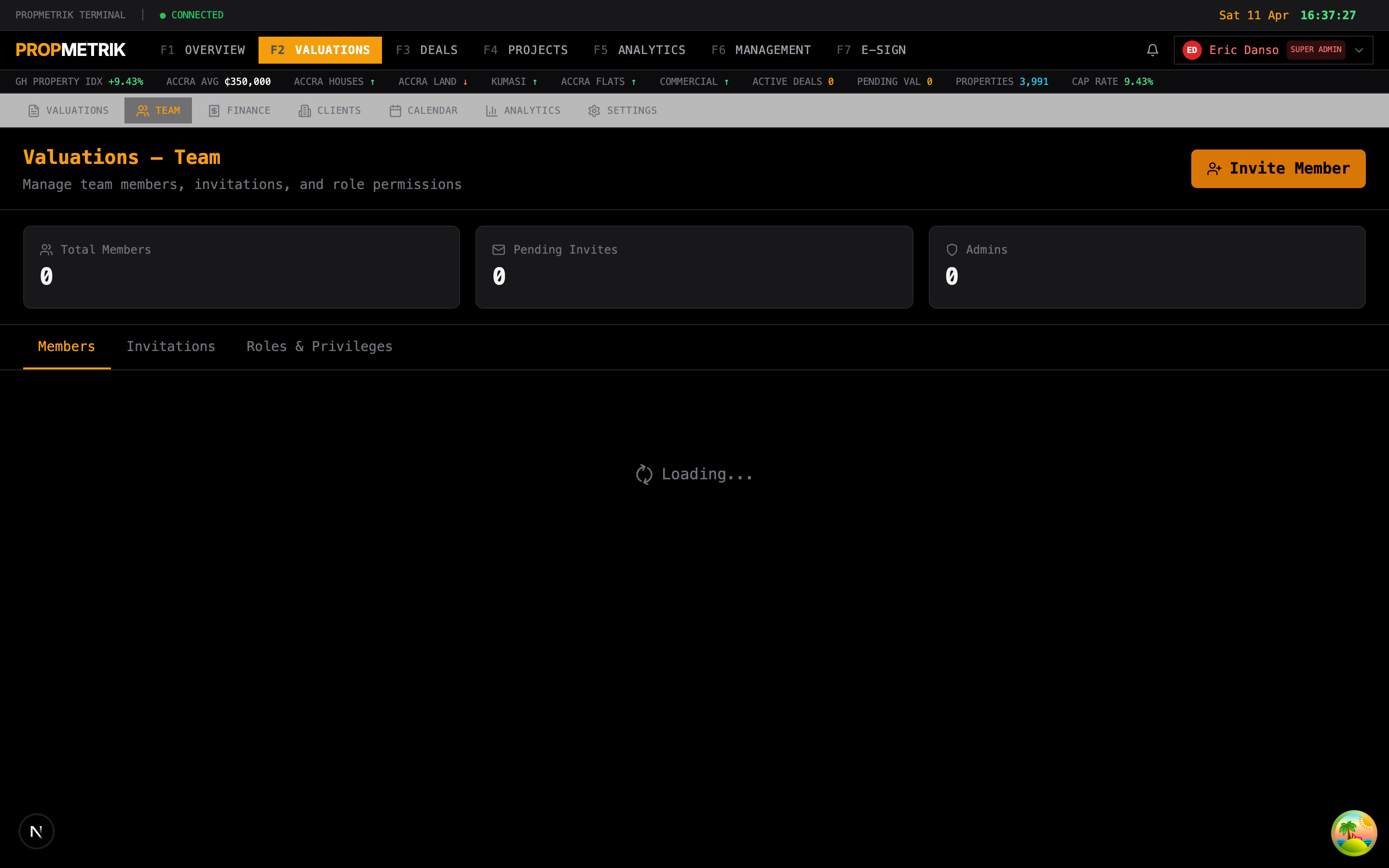Open the Settings sub-tab

click(x=622, y=110)
